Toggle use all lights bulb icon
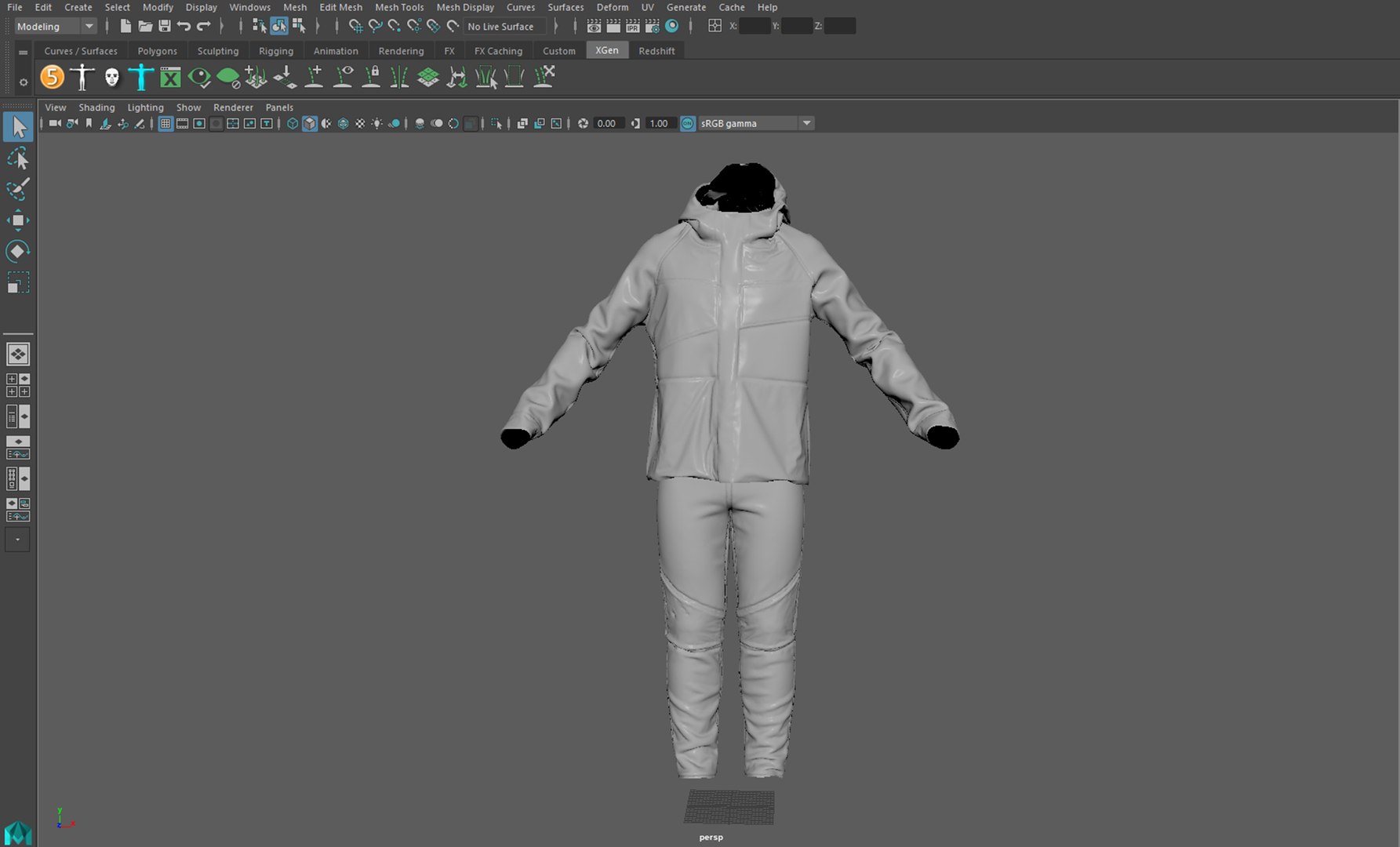 tap(377, 123)
